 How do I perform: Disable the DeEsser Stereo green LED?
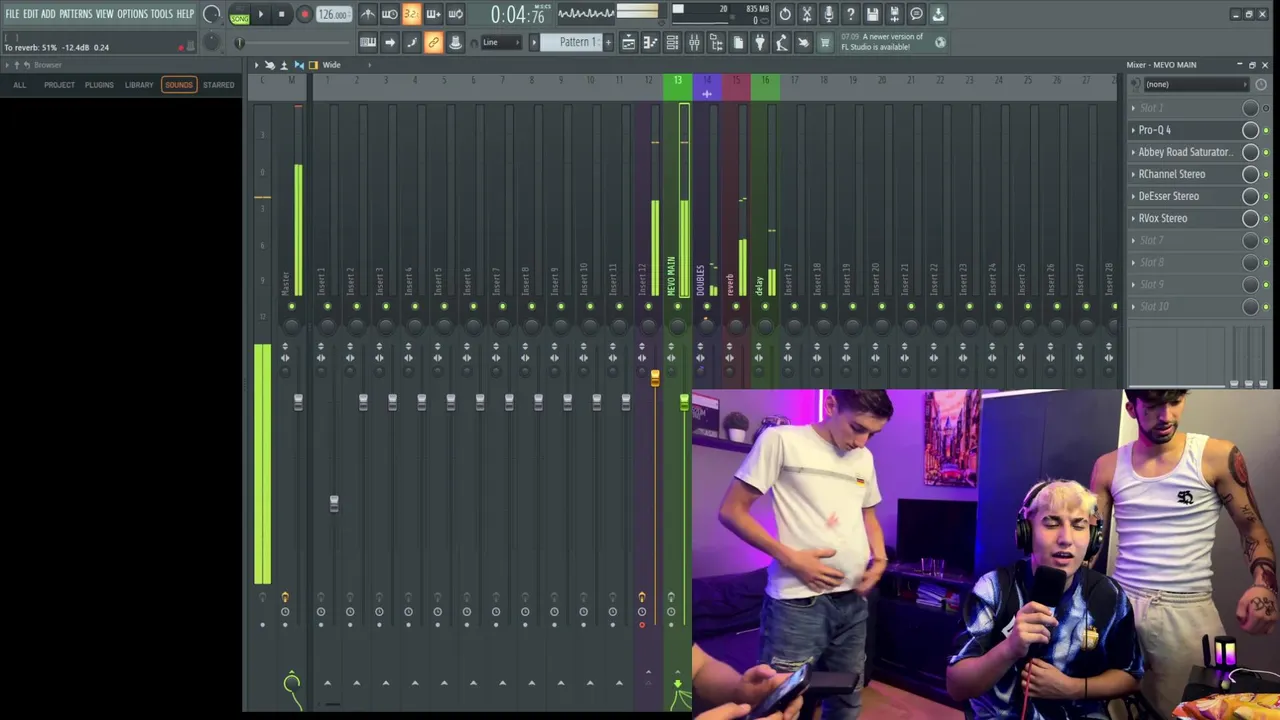pyautogui.click(x=1266, y=196)
